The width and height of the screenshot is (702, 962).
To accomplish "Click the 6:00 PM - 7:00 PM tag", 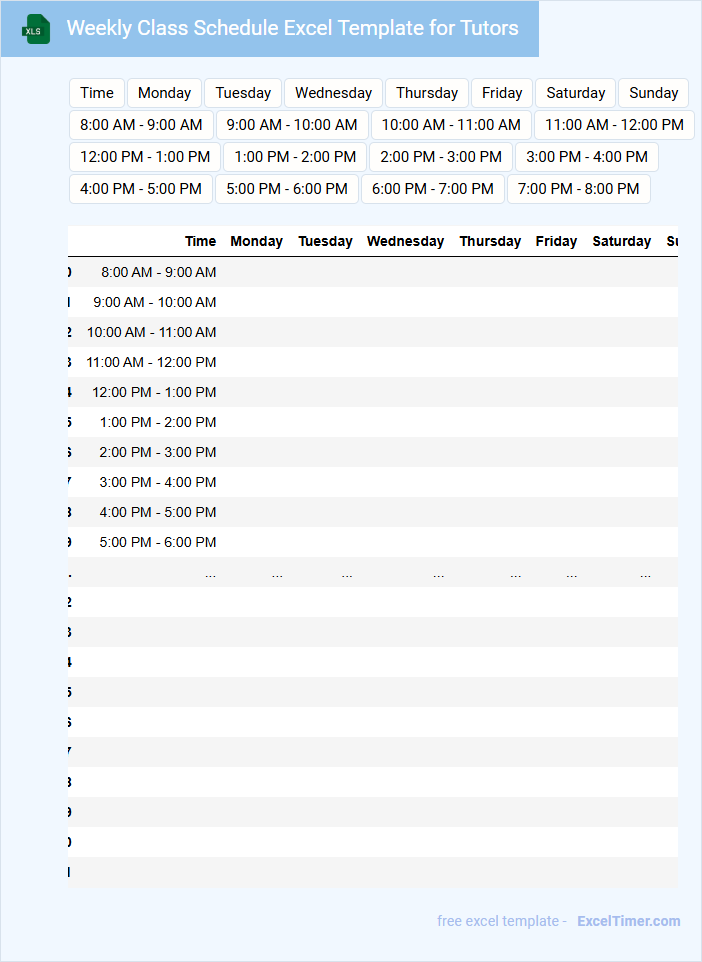I will 433,189.
